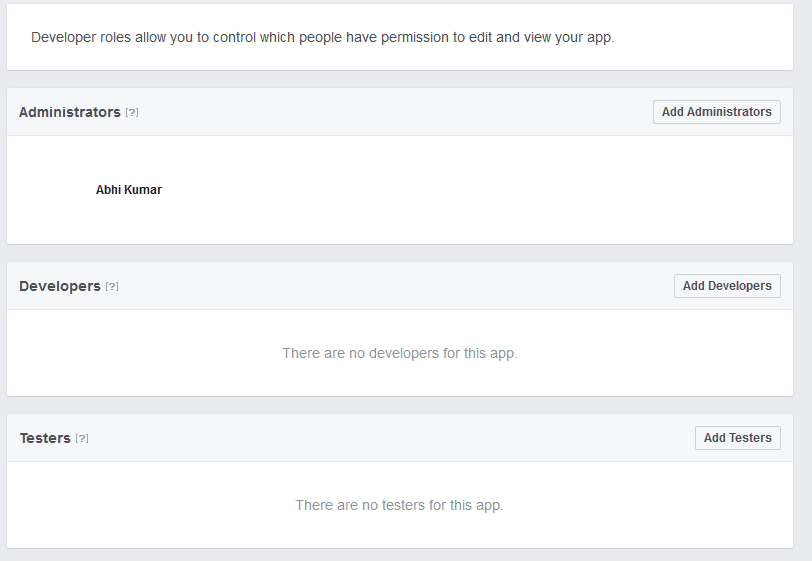Click the Add Testers button
The image size is (812, 561).
click(x=737, y=438)
